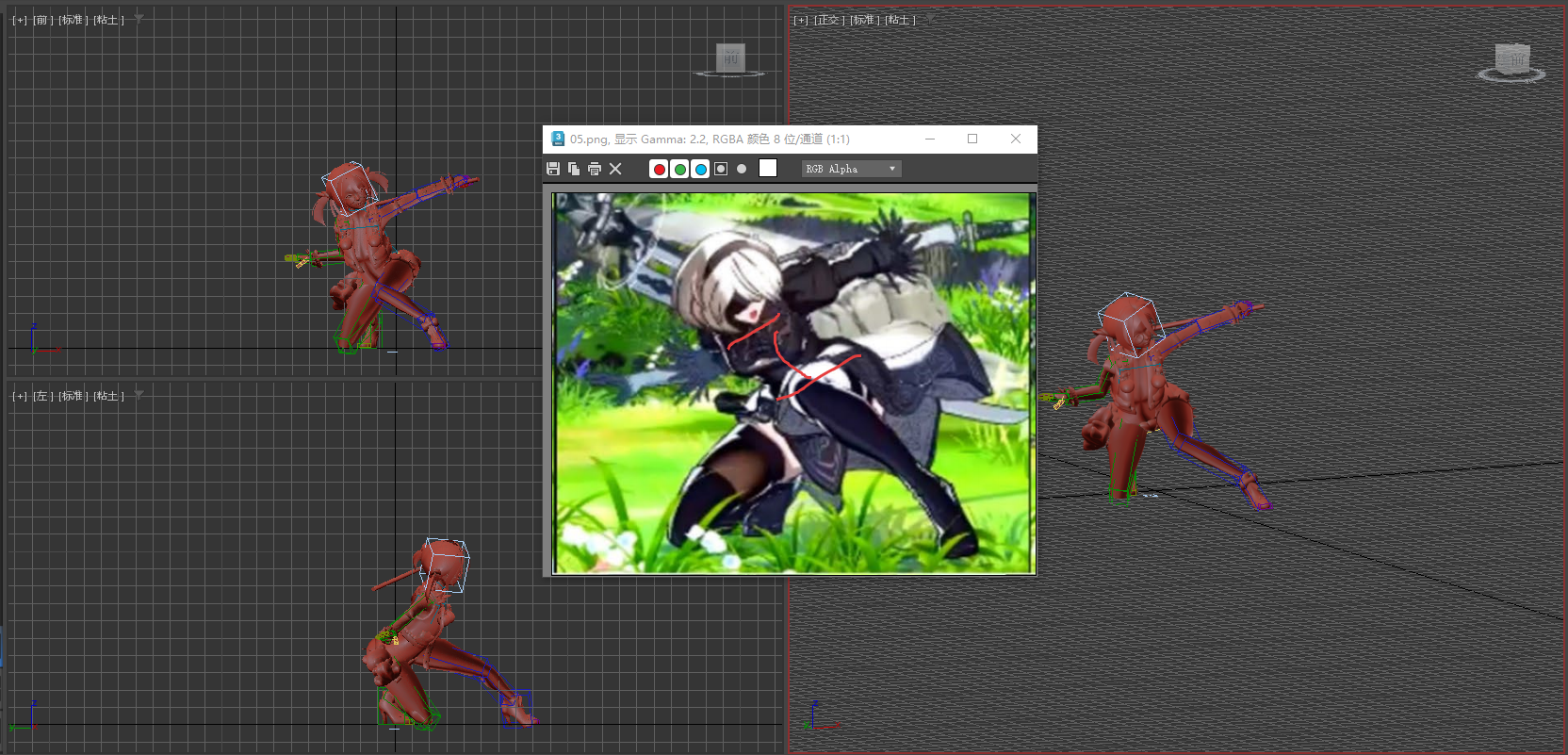Click the white color swatch in frame buffer
The height and width of the screenshot is (755, 1568).
click(x=768, y=168)
